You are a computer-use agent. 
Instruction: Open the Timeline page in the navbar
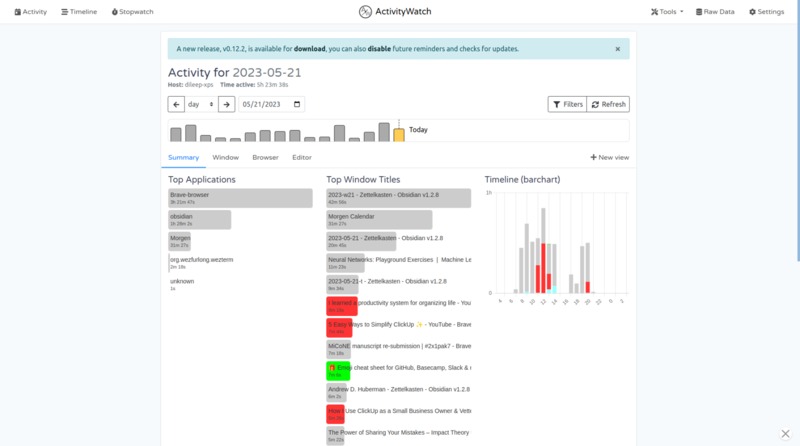pos(79,12)
